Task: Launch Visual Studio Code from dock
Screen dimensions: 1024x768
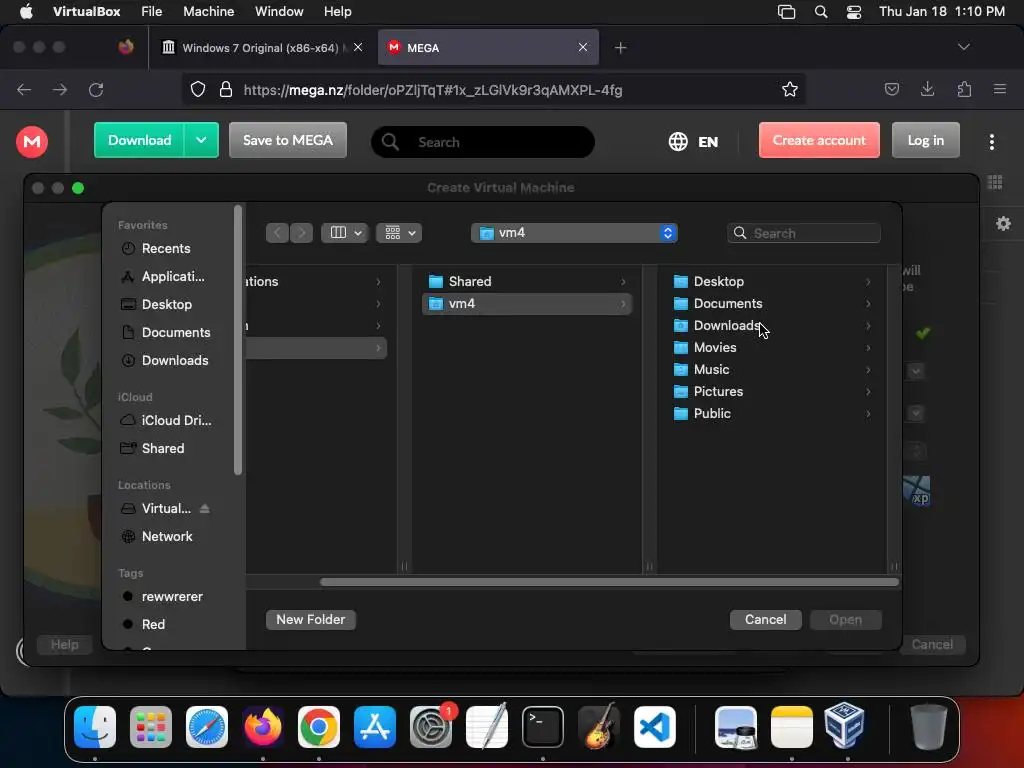Action: (x=654, y=726)
